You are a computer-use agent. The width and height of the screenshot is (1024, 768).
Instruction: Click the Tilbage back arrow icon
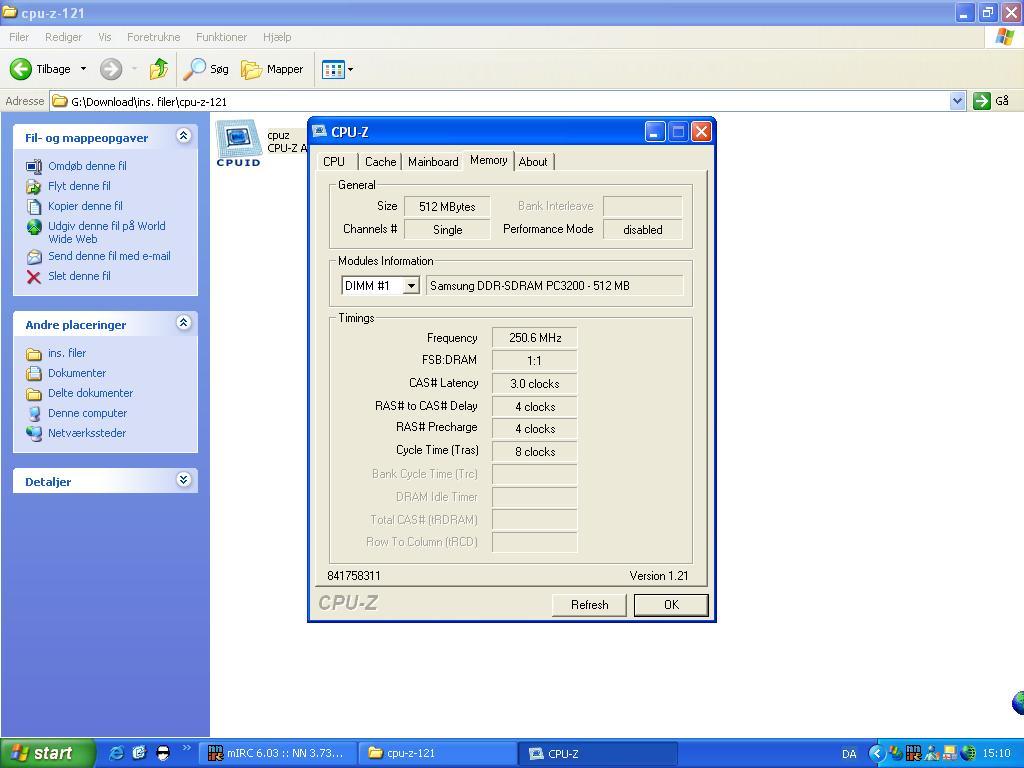point(20,69)
